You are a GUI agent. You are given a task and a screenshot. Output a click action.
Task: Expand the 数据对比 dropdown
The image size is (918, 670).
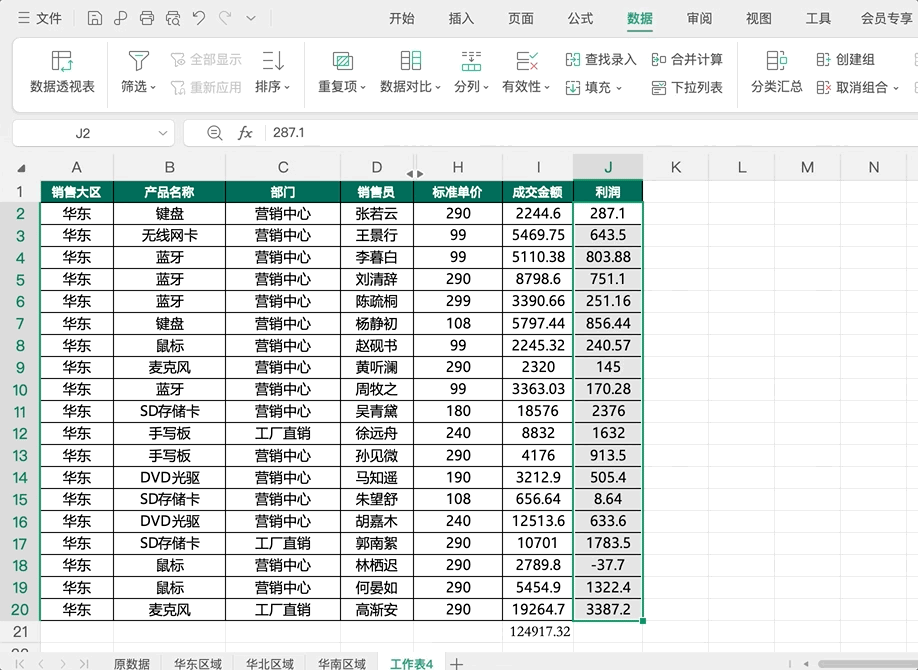tap(437, 87)
